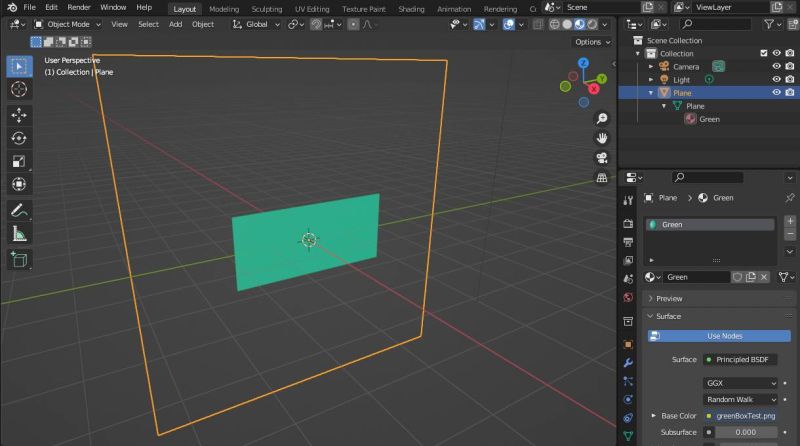Hide Camera in viewport via eye
The image size is (800, 446).
tap(777, 66)
